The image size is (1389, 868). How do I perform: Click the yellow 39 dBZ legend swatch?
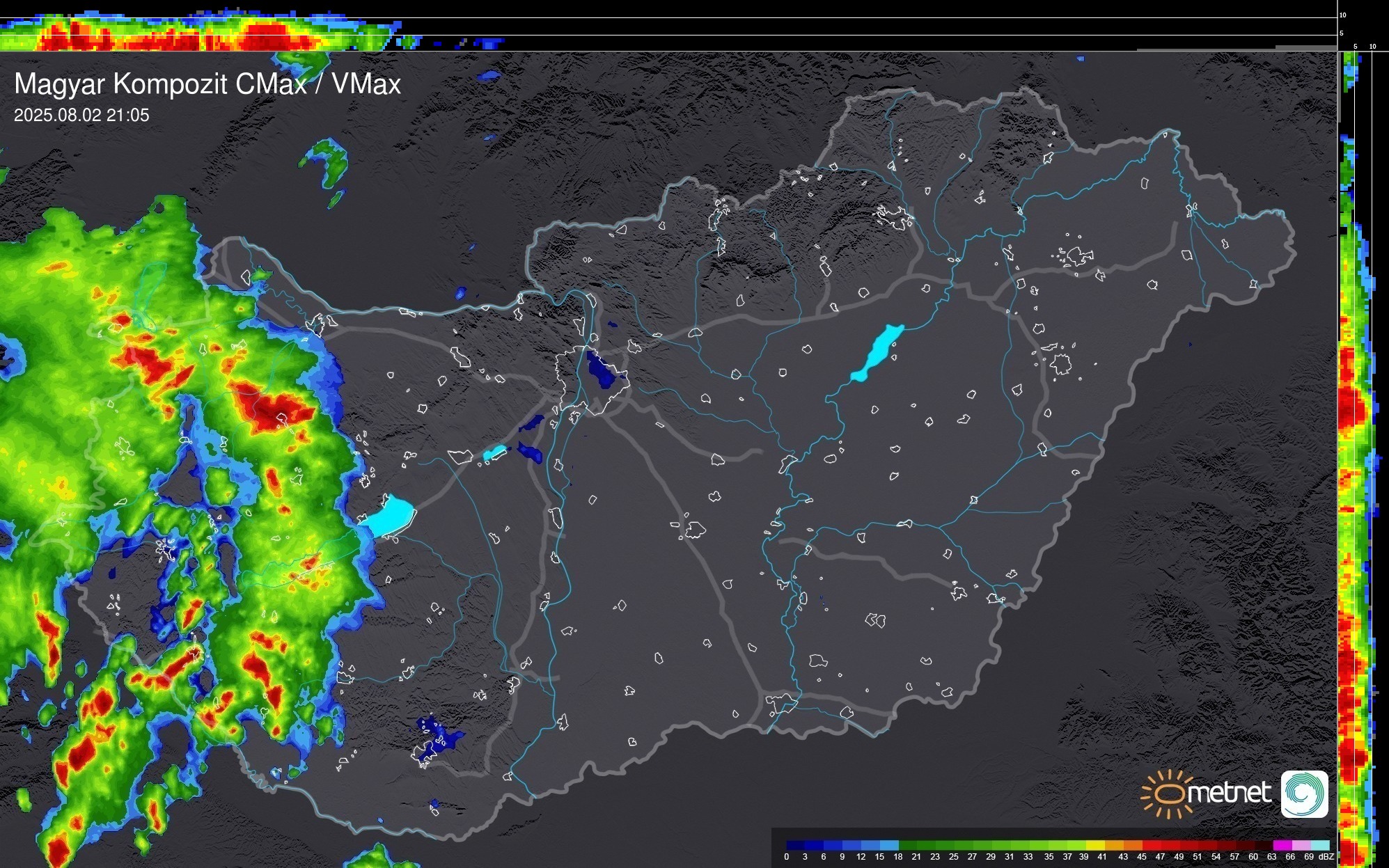point(1095,845)
